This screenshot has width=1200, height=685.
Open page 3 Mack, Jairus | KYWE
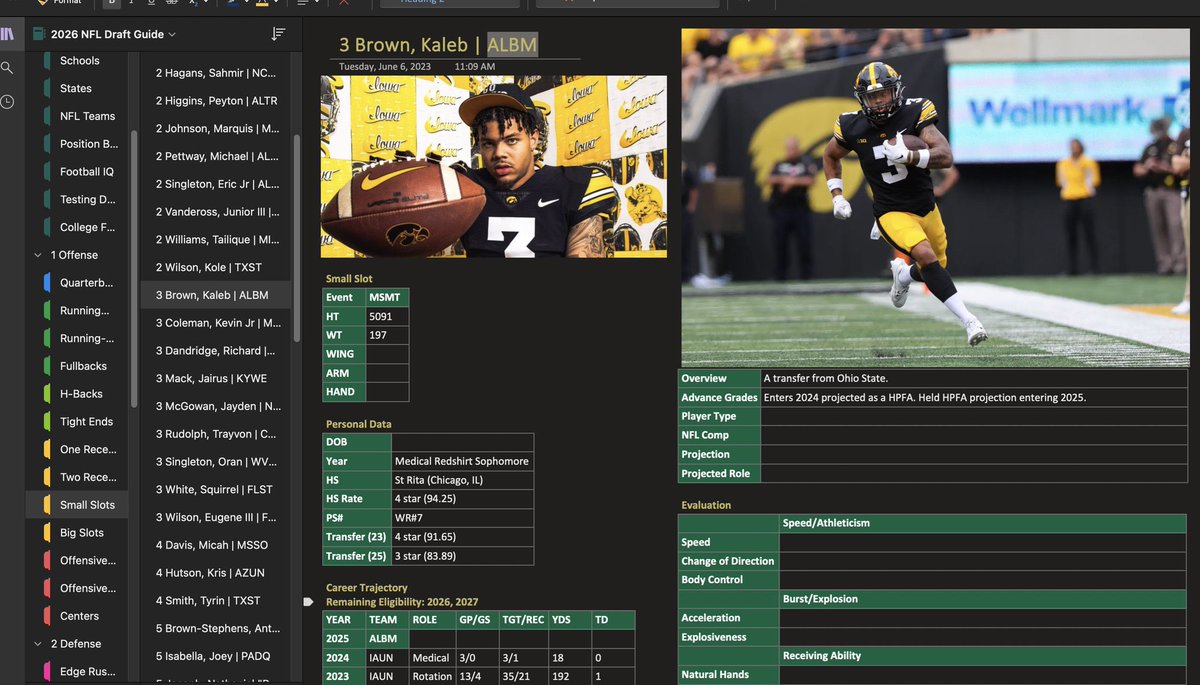click(x=216, y=379)
